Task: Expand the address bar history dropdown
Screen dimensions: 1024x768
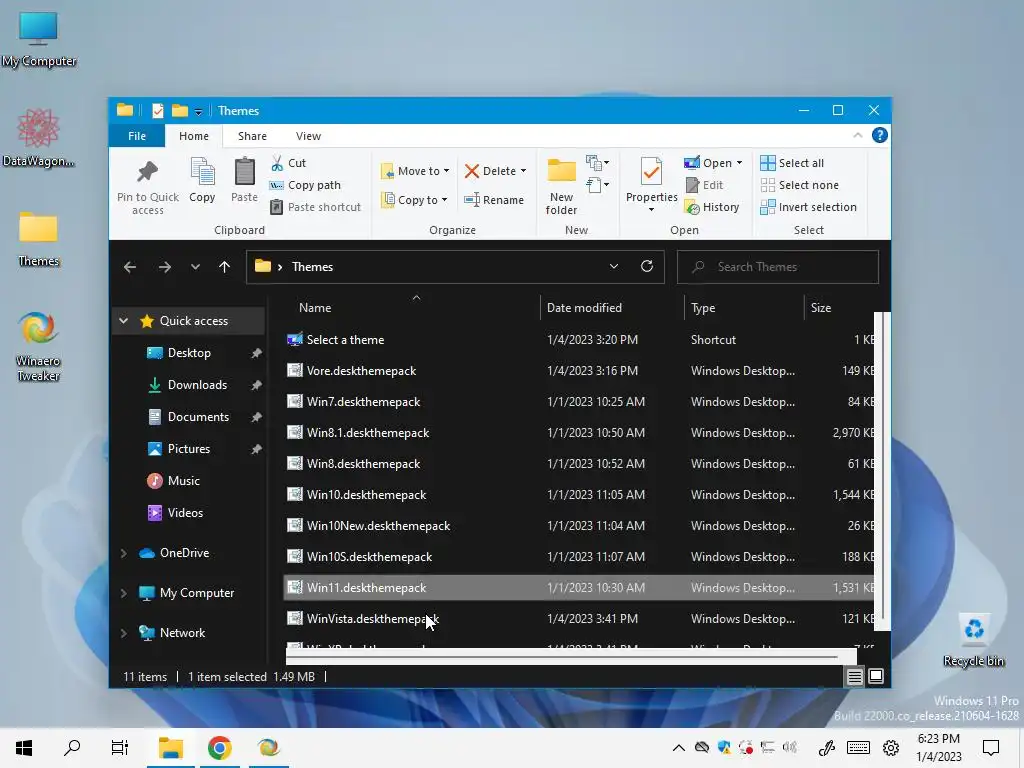Action: (x=614, y=266)
